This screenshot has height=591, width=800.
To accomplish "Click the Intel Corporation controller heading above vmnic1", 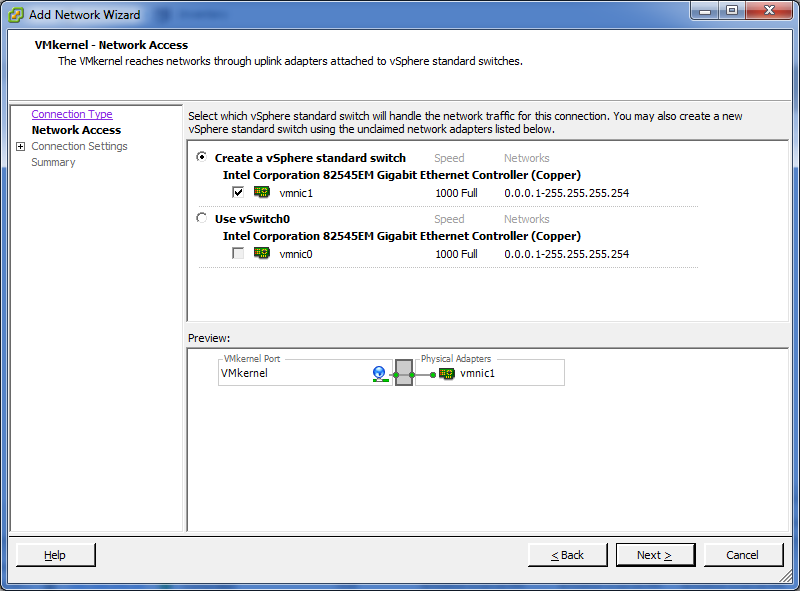I will (x=402, y=175).
